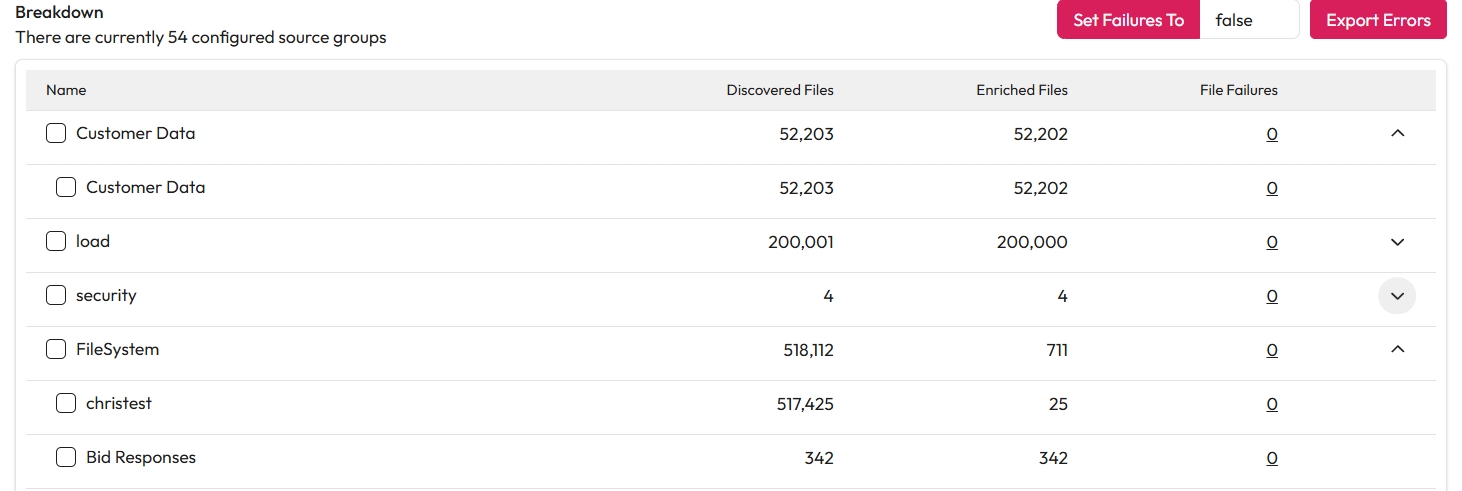The width and height of the screenshot is (1462, 491).
Task: Click the Set Failures To button
Action: pyautogui.click(x=1128, y=20)
